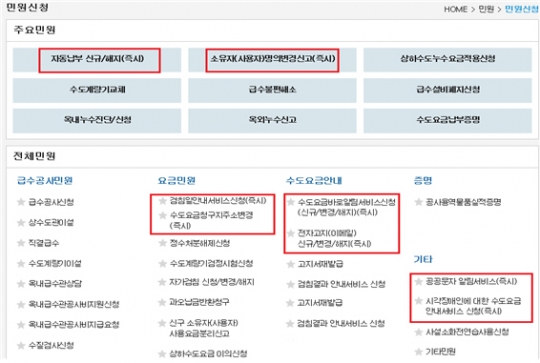Click the star icon for 정수처분해제신청

(x=162, y=243)
